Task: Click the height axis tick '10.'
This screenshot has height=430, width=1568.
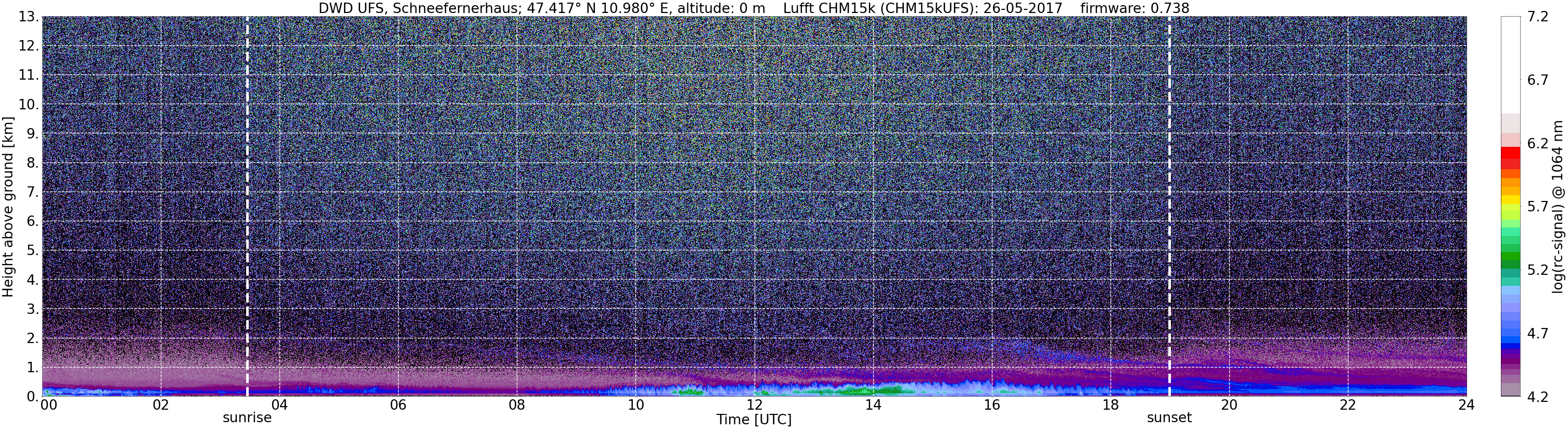Action: [x=29, y=104]
